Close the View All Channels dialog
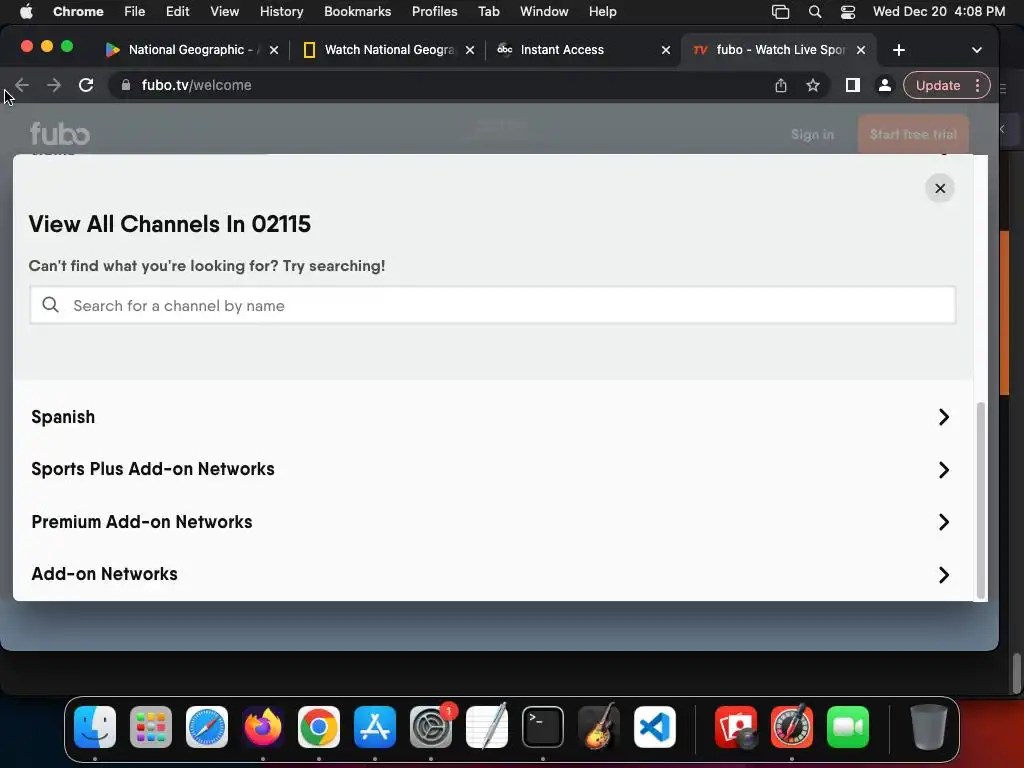Viewport: 1024px width, 768px height. click(x=940, y=188)
